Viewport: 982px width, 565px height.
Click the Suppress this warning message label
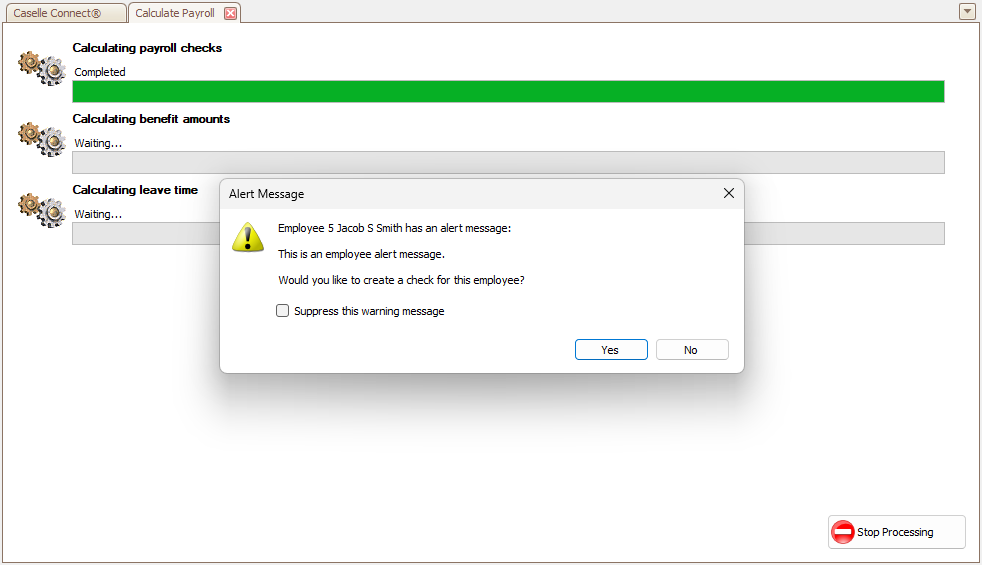click(x=369, y=311)
